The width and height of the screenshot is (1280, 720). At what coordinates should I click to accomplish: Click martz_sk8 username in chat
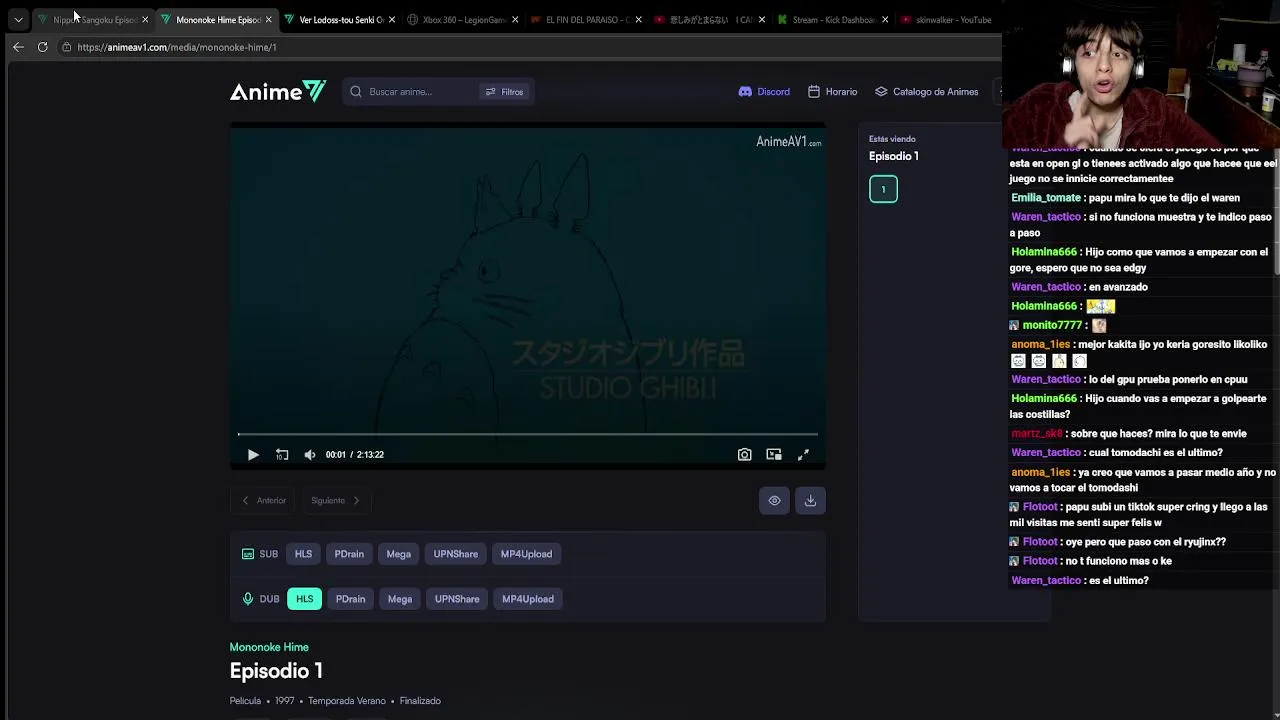pos(1037,434)
